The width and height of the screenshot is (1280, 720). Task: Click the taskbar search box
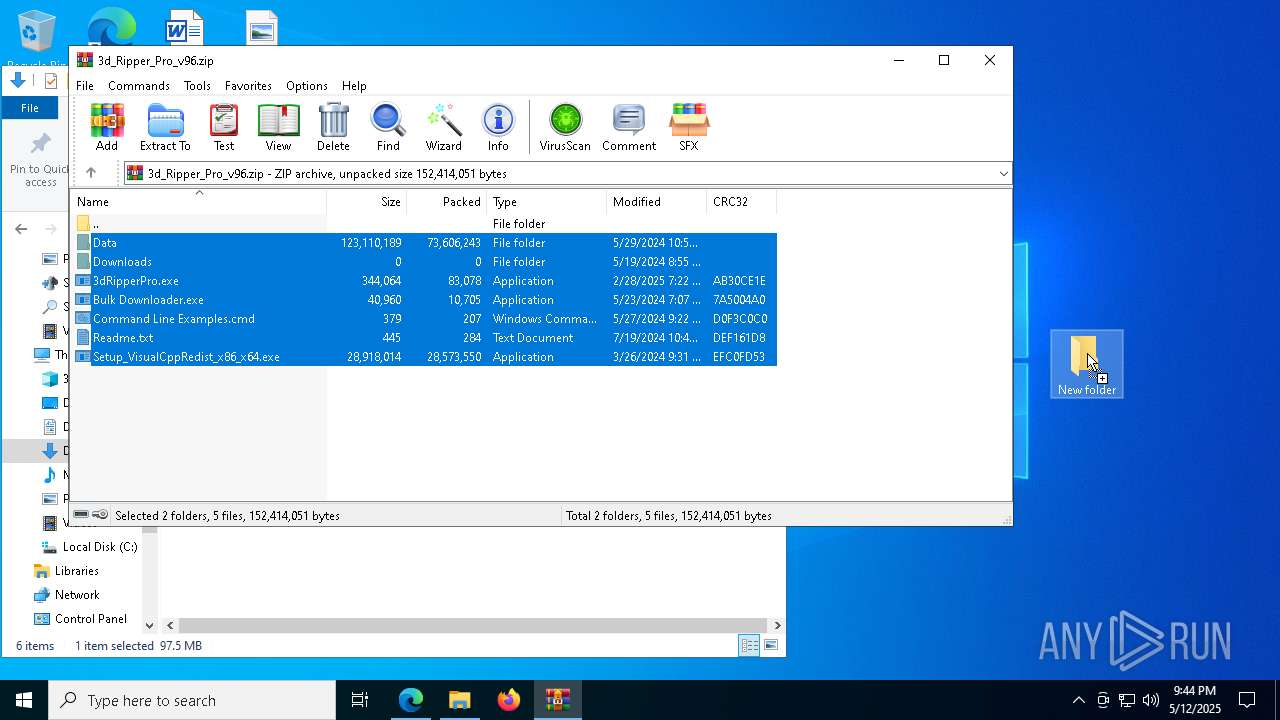point(192,700)
